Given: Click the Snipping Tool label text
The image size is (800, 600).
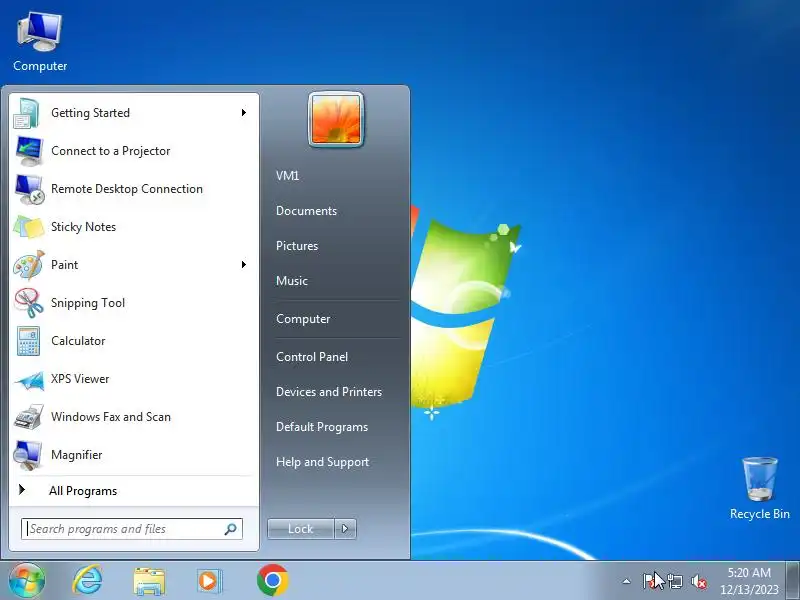Looking at the screenshot, I should (88, 303).
